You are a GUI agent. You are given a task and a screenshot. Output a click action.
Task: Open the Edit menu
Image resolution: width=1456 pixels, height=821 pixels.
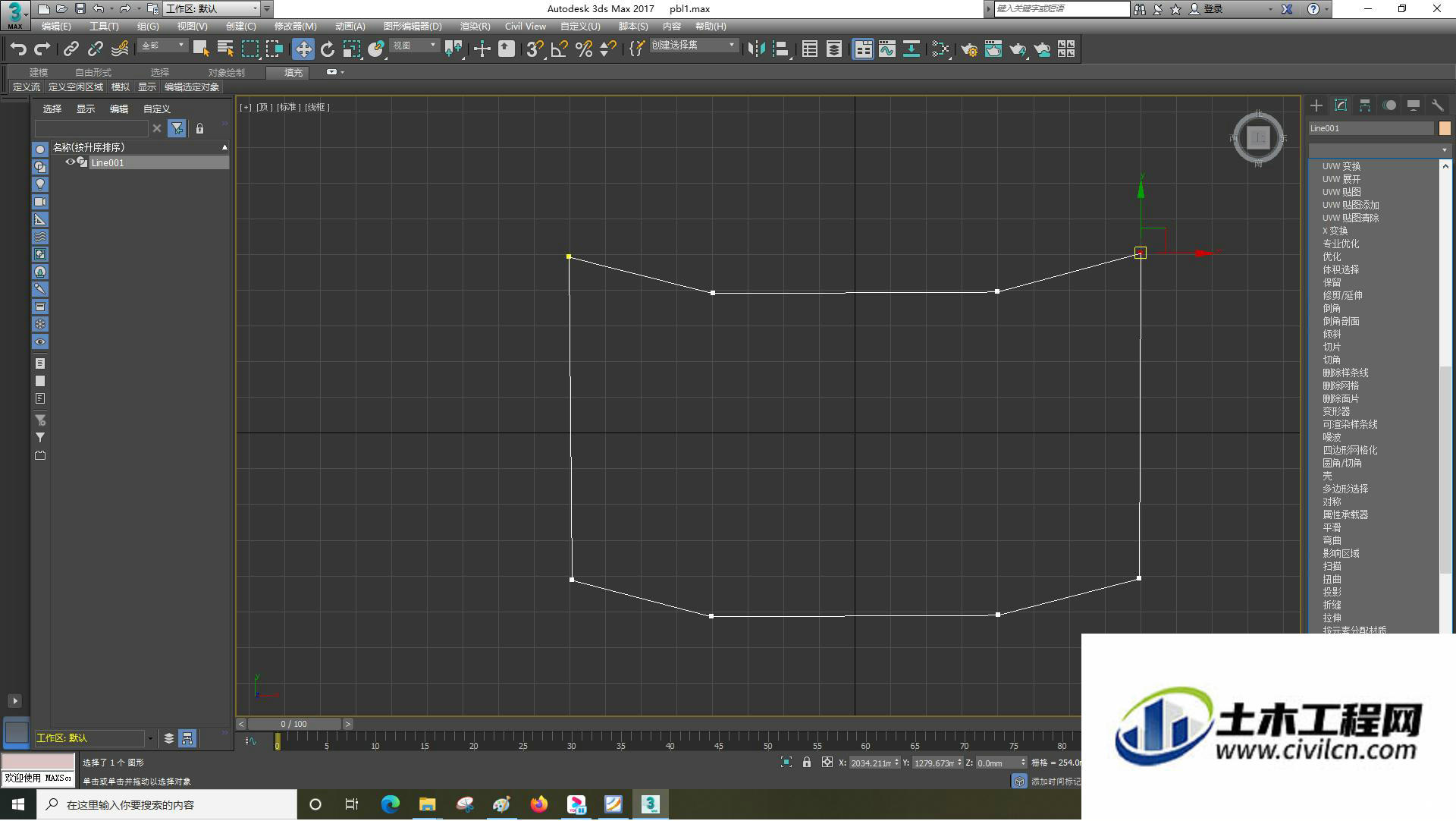click(x=56, y=27)
